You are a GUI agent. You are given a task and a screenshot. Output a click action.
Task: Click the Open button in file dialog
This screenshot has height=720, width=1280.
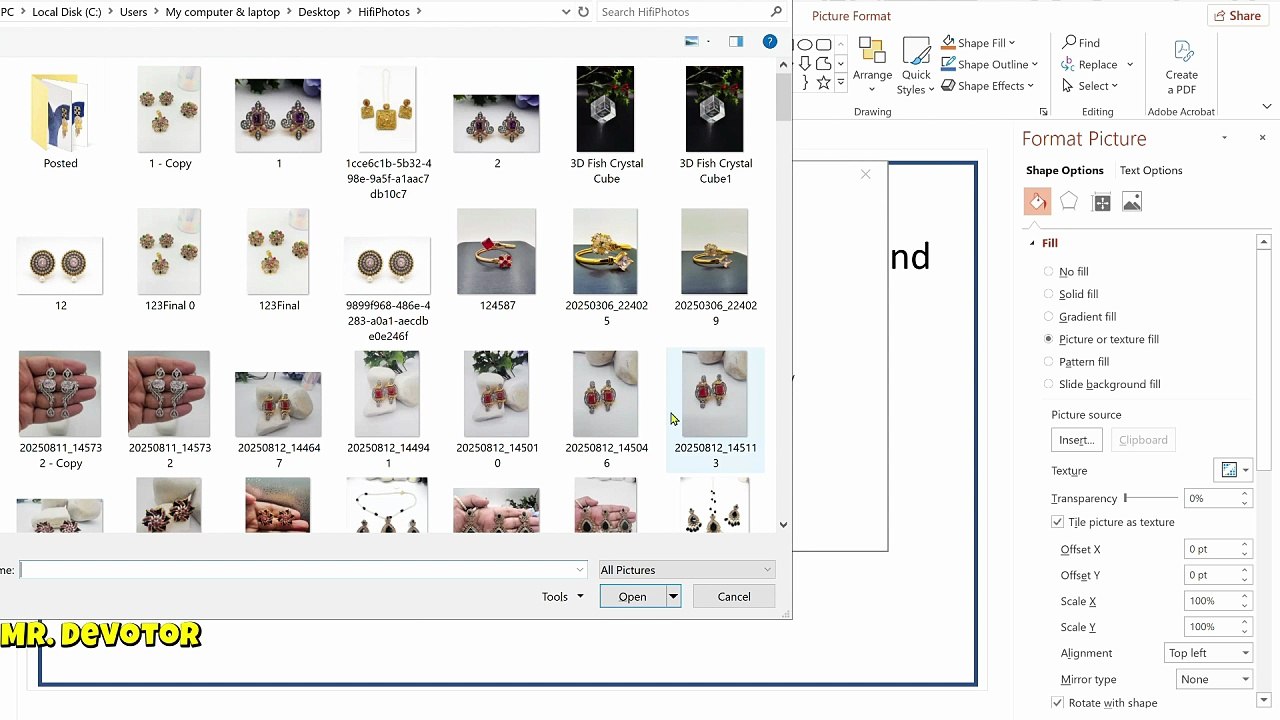[633, 597]
